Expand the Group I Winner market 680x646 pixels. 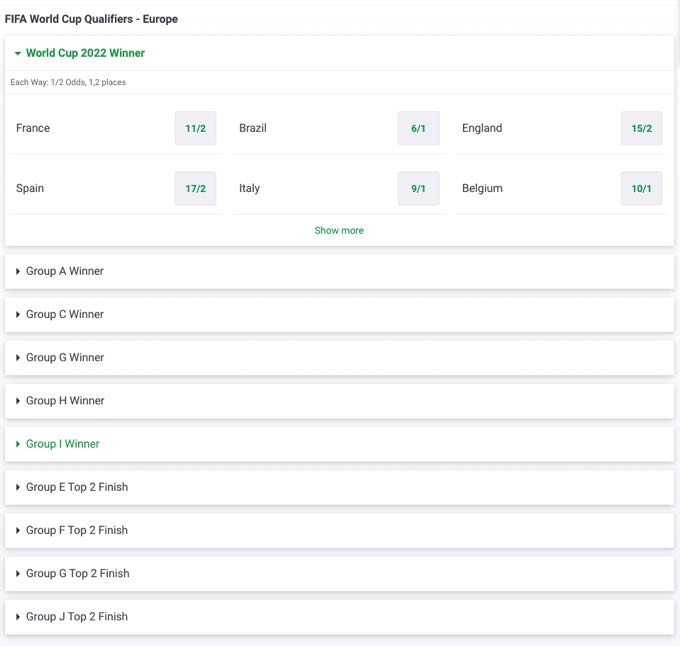(x=340, y=444)
